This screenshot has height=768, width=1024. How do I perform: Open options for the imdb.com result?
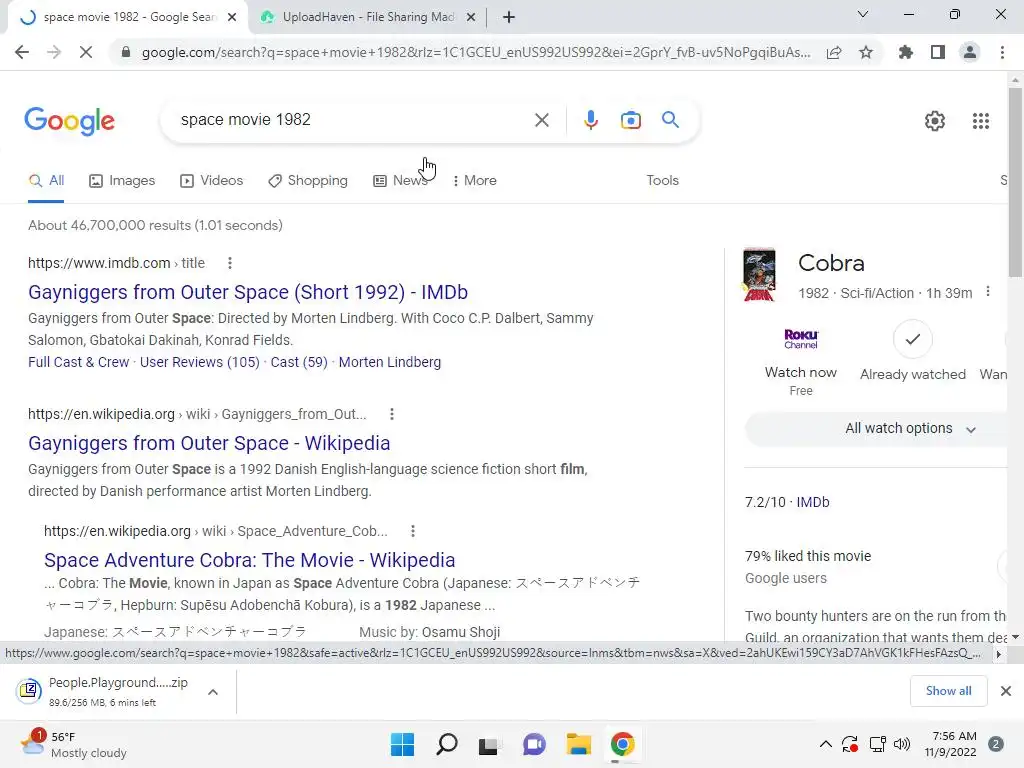[229, 263]
